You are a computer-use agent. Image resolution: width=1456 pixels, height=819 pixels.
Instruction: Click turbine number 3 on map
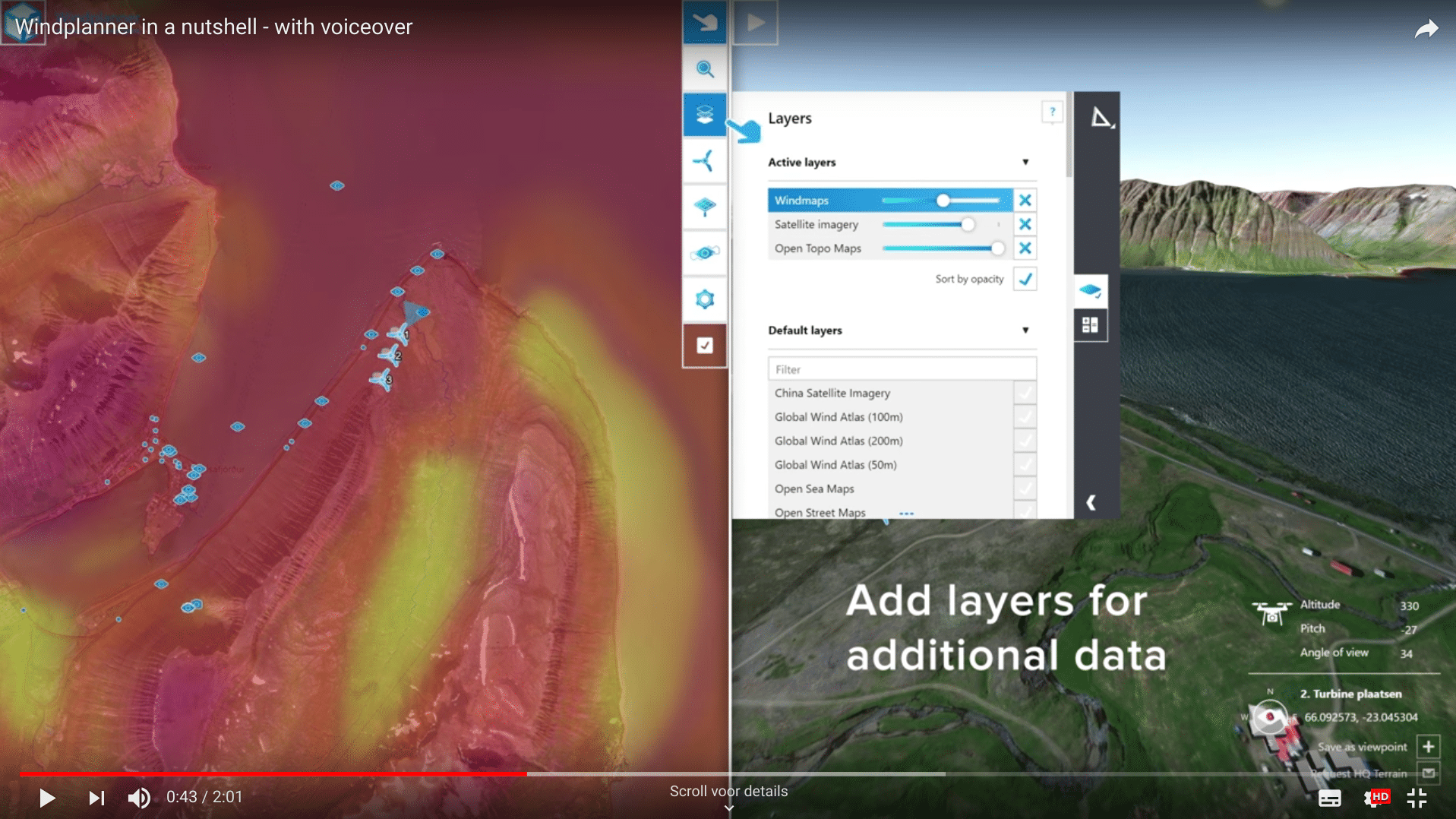[x=381, y=378]
